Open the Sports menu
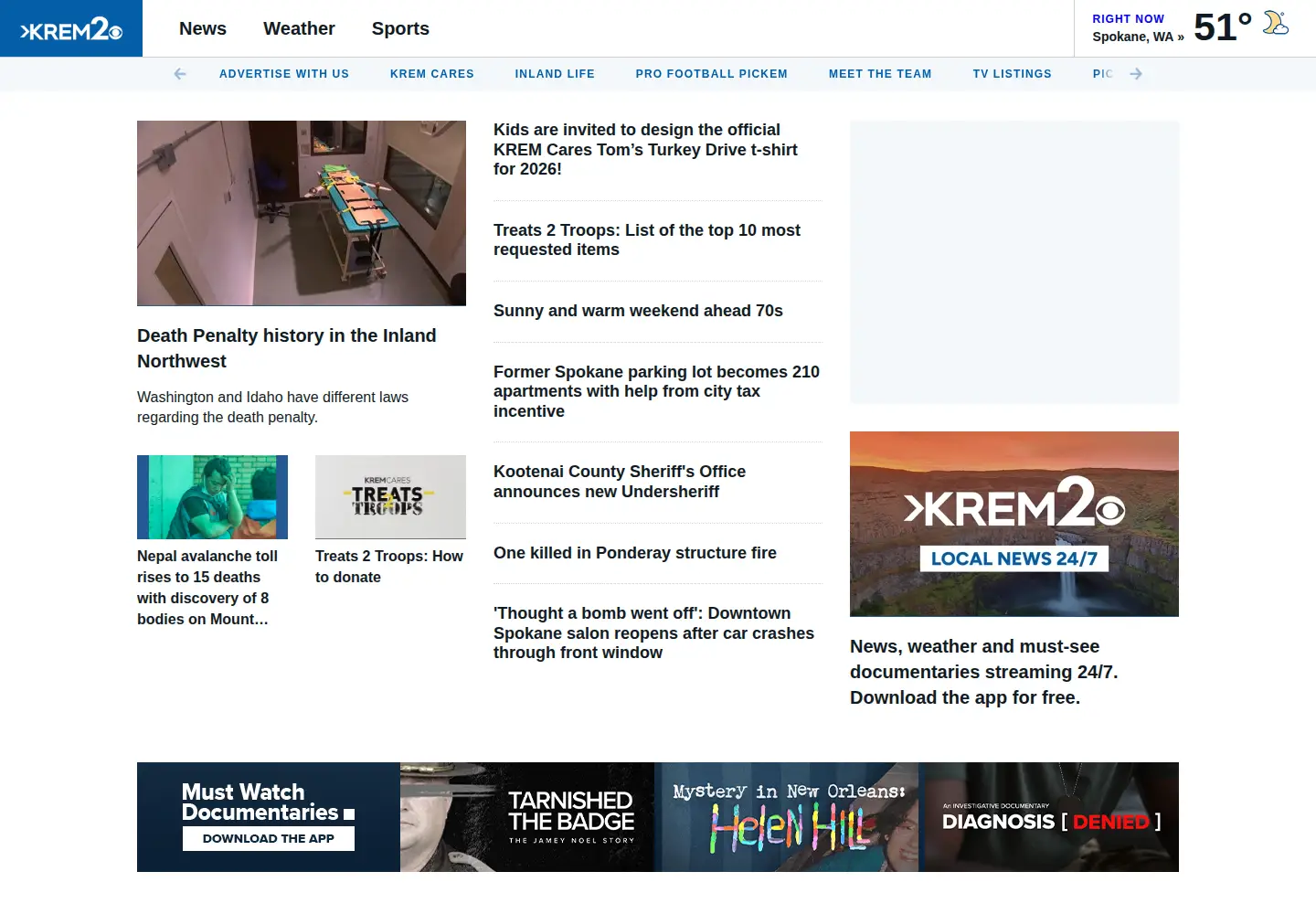 coord(400,28)
